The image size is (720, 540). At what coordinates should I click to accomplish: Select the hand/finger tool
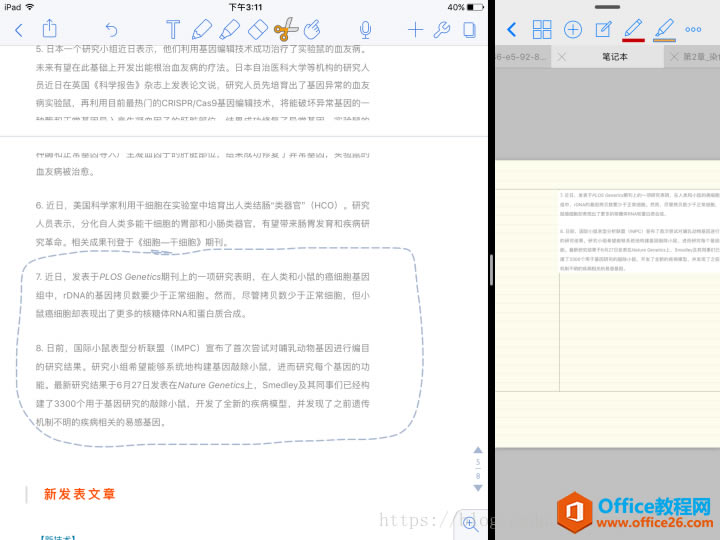(312, 30)
